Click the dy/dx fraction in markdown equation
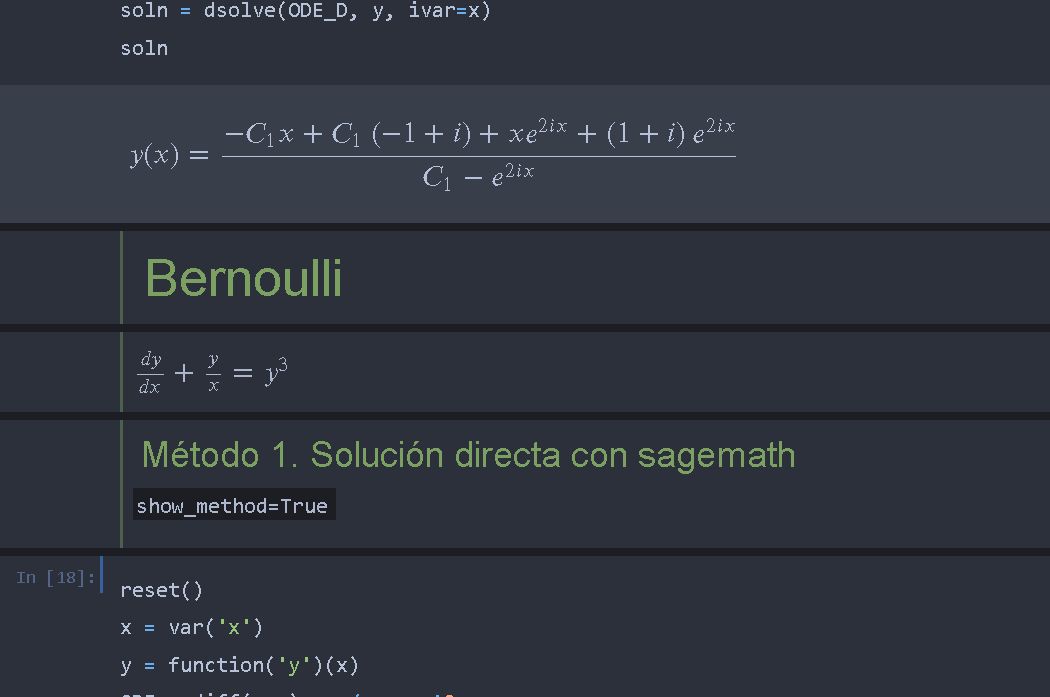Image resolution: width=1050 pixels, height=697 pixels. 150,372
